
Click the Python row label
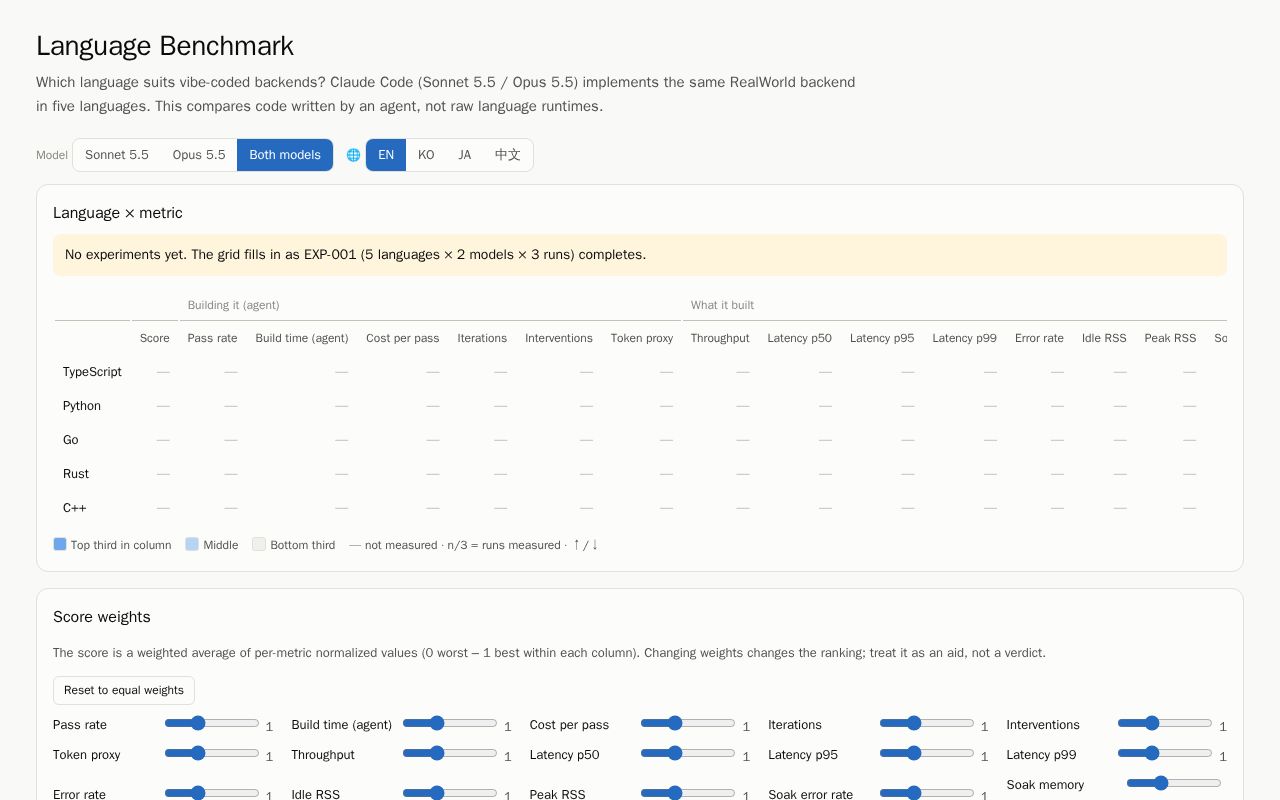[82, 406]
